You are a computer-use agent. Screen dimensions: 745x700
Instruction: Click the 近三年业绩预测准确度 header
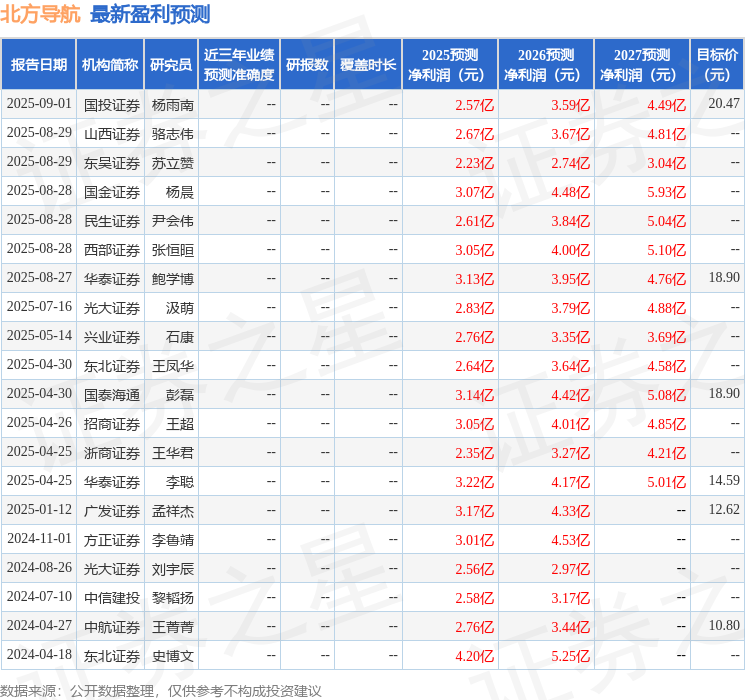pyautogui.click(x=239, y=65)
